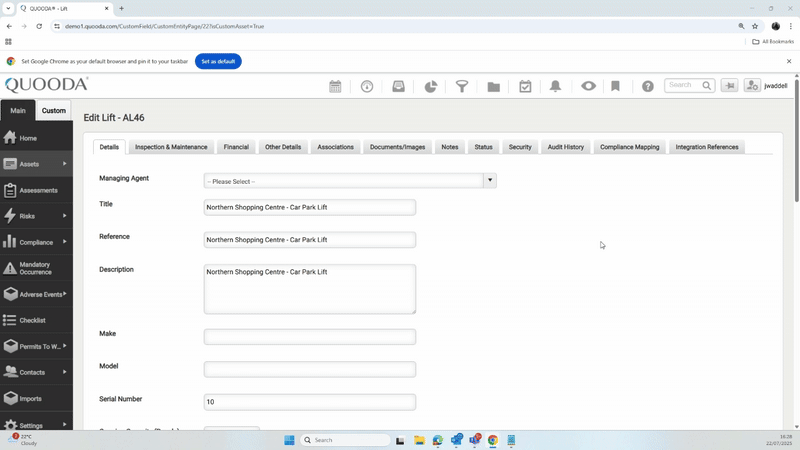
Task: Click into the Serial Number field
Action: 310,402
